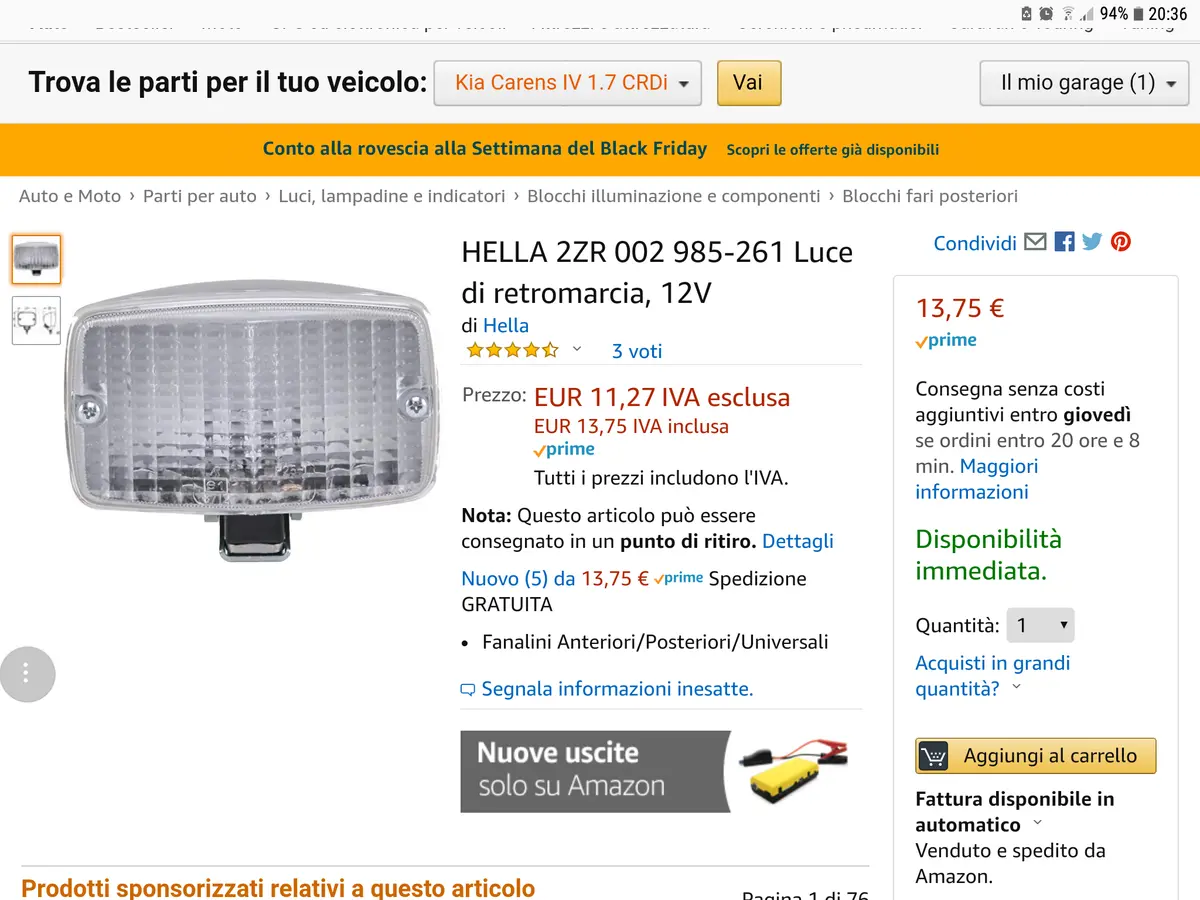Click Scopri le offerte già disponibili banner link

point(833,150)
